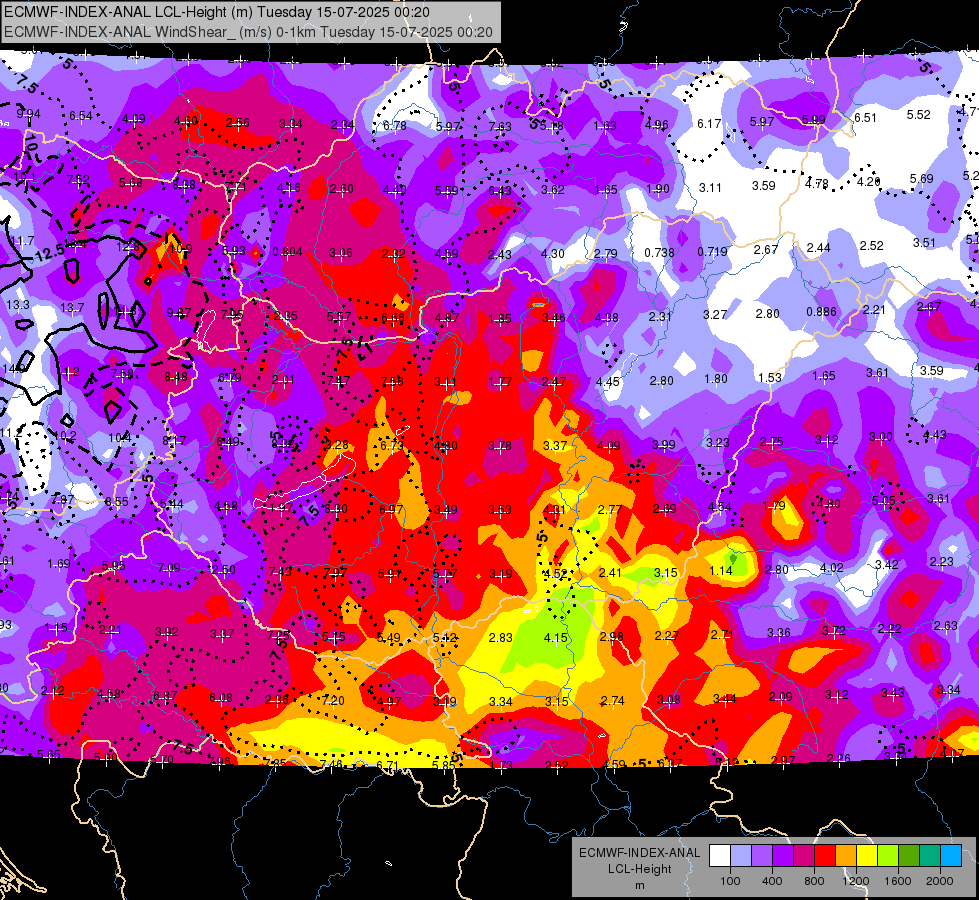The height and width of the screenshot is (900, 979).
Task: Click the blue legend swatch after 2000
Action: point(951,856)
